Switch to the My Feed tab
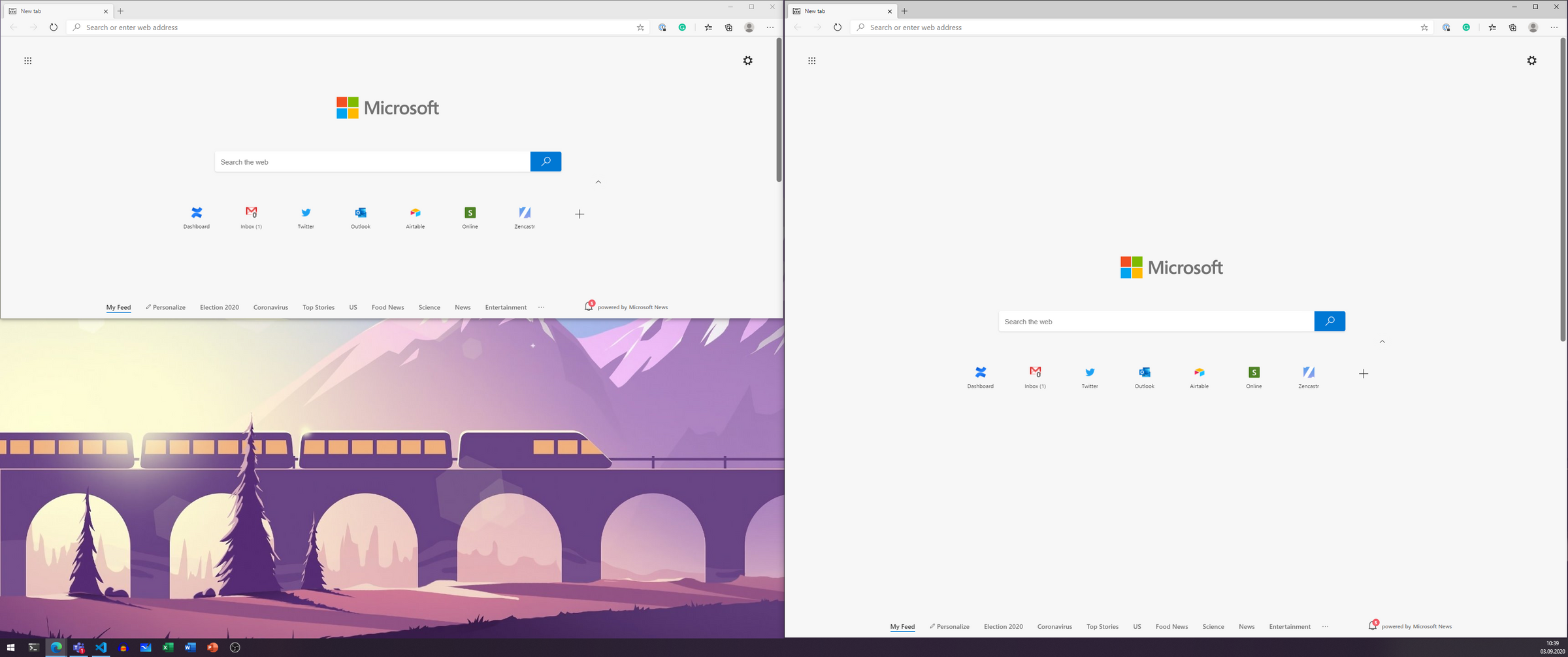 pyautogui.click(x=118, y=307)
